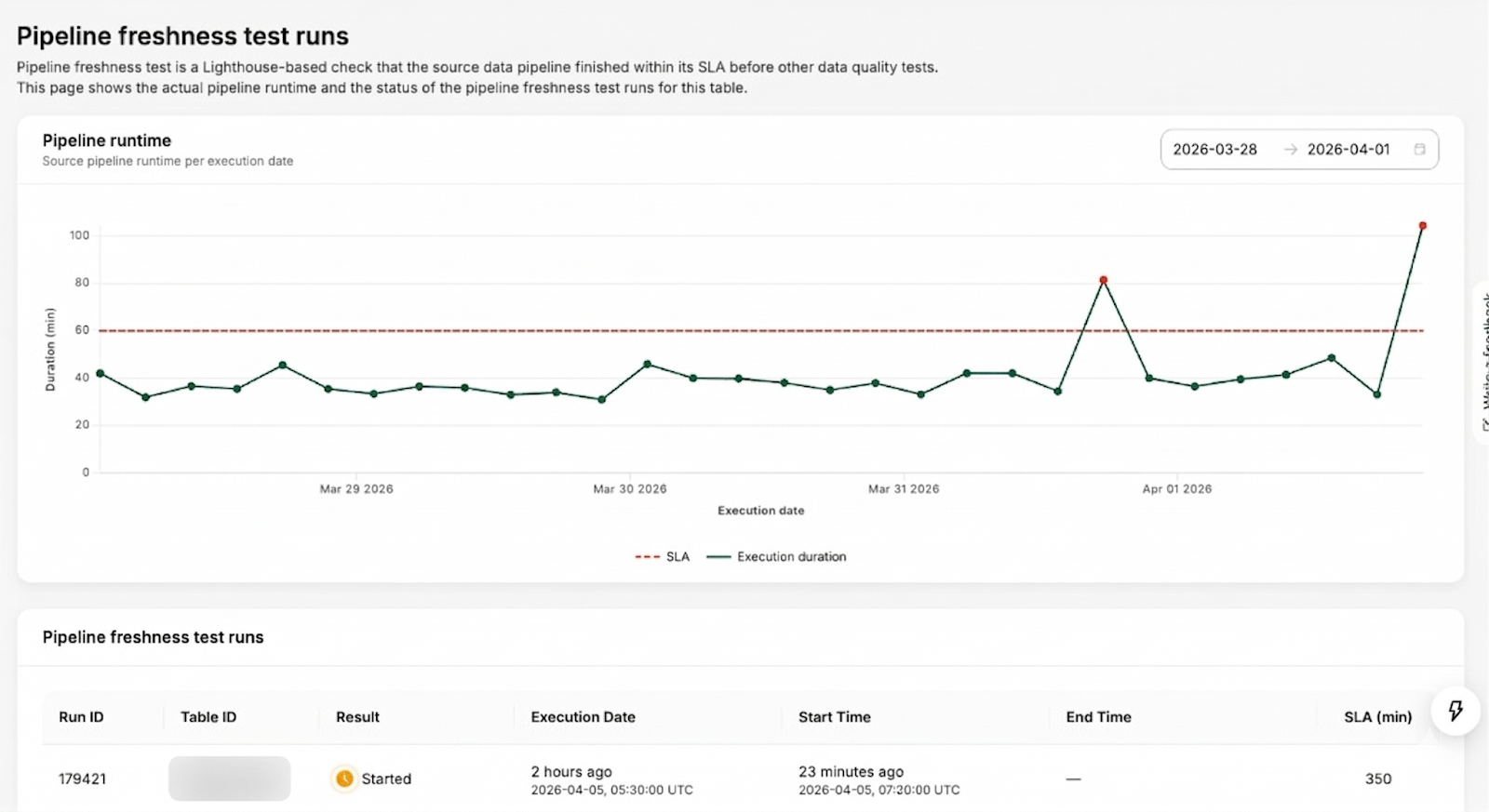Open run 179421 in the table
Screen dimensions: 1489x812
[82, 779]
